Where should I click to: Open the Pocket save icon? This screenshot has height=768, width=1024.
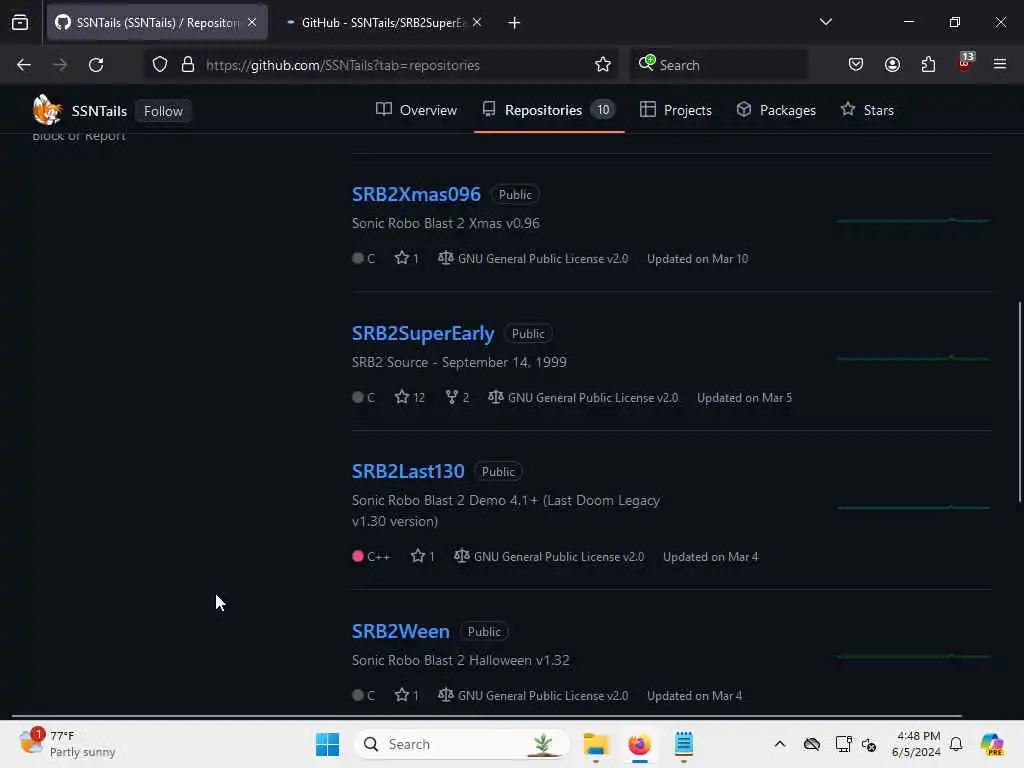856,65
